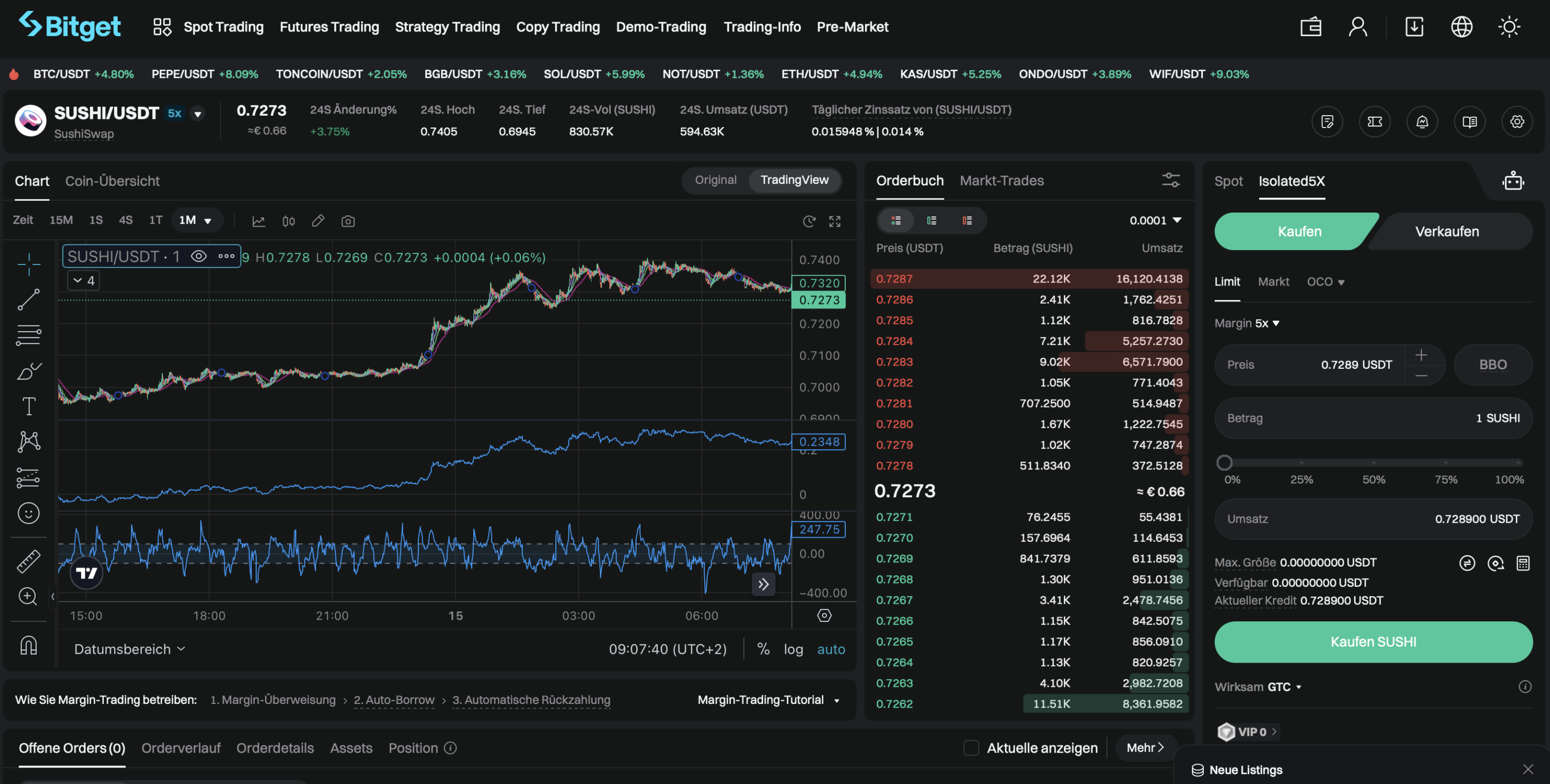The height and width of the screenshot is (784, 1550).
Task: Open the Futures Trading menu
Action: point(329,27)
